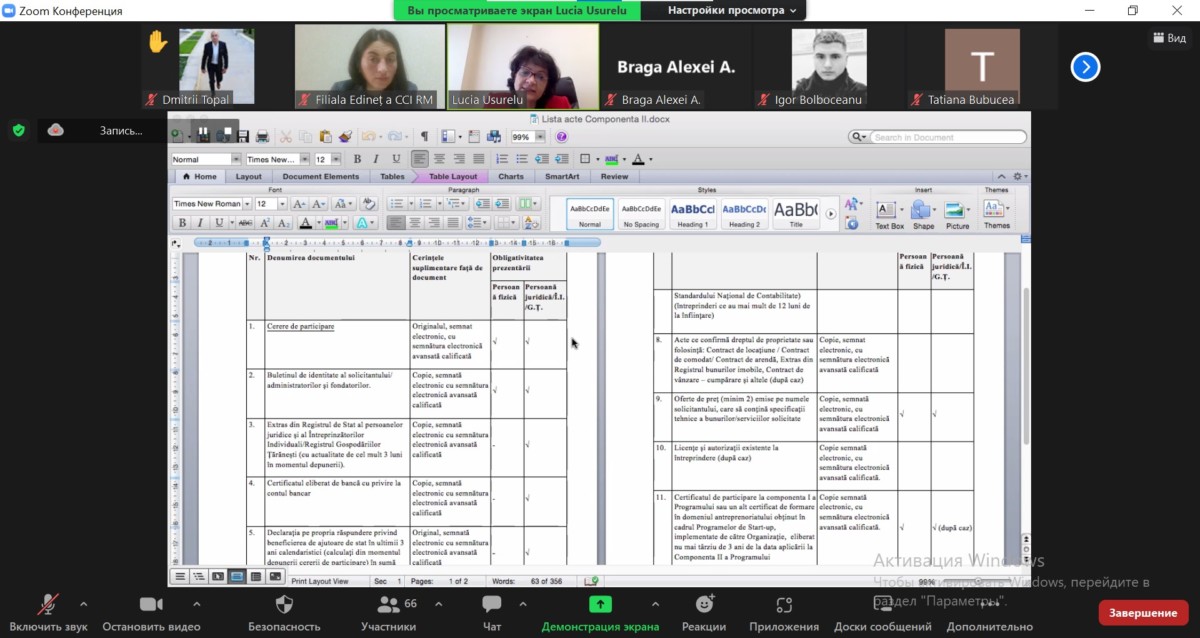Apply the Title style

click(796, 213)
